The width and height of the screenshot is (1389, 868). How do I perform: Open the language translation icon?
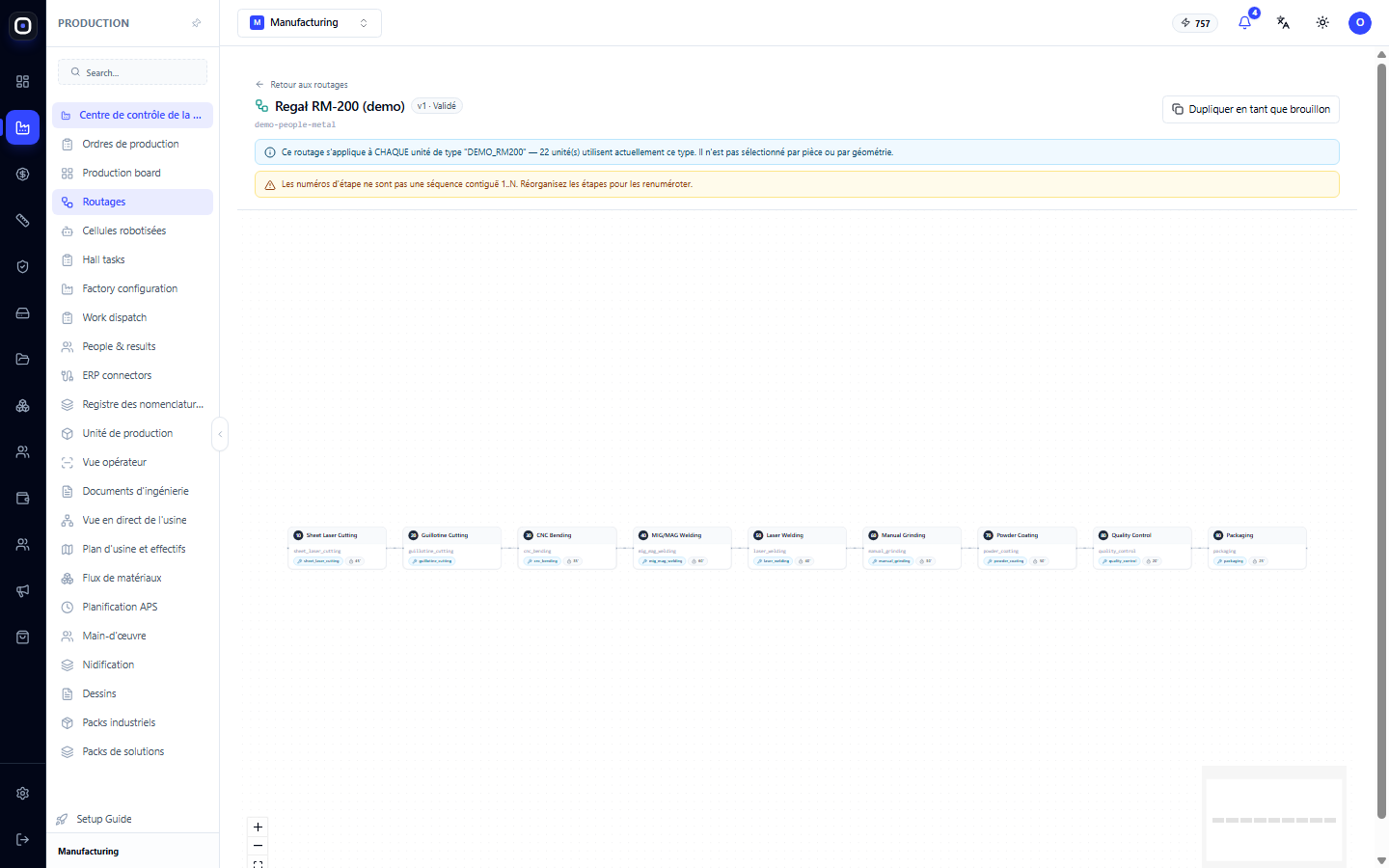click(x=1283, y=23)
